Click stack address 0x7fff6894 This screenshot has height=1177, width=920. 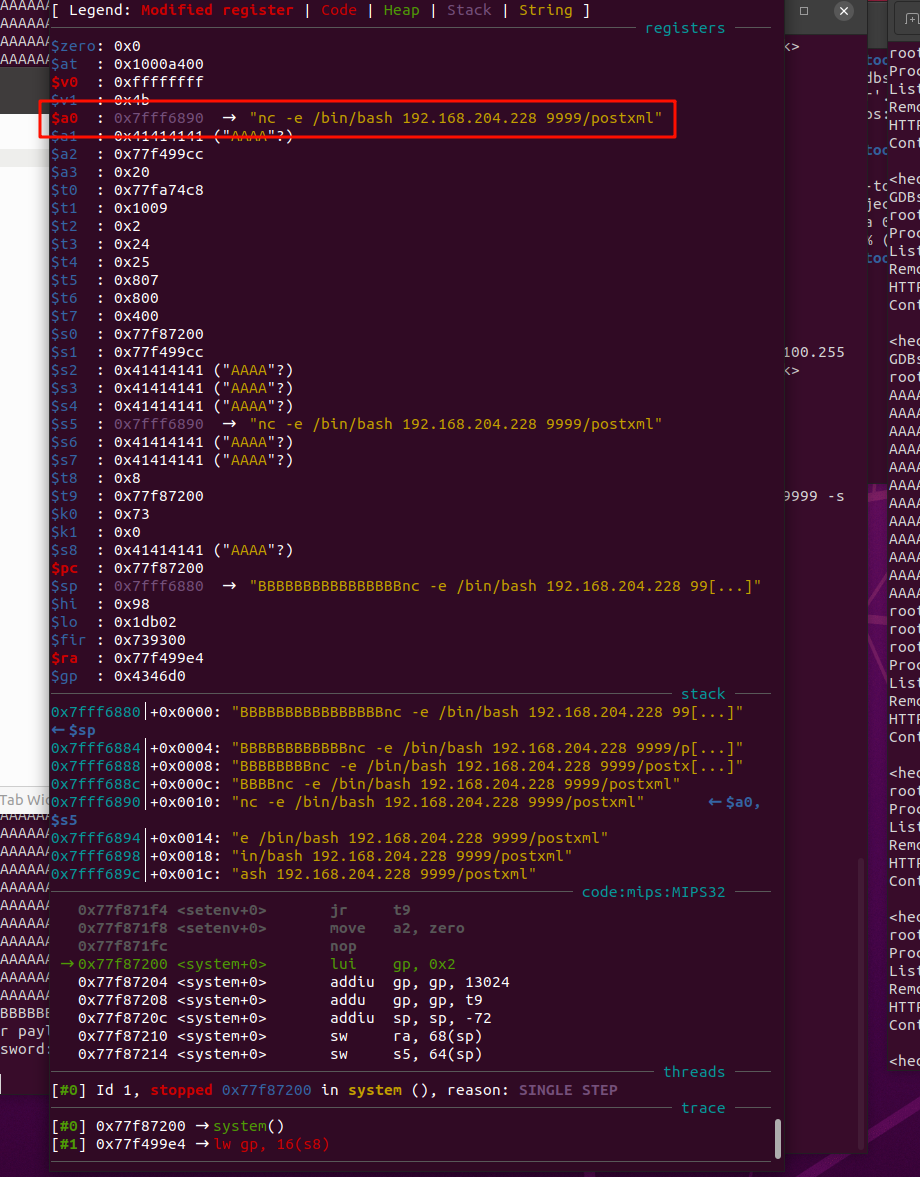pyautogui.click(x=96, y=839)
